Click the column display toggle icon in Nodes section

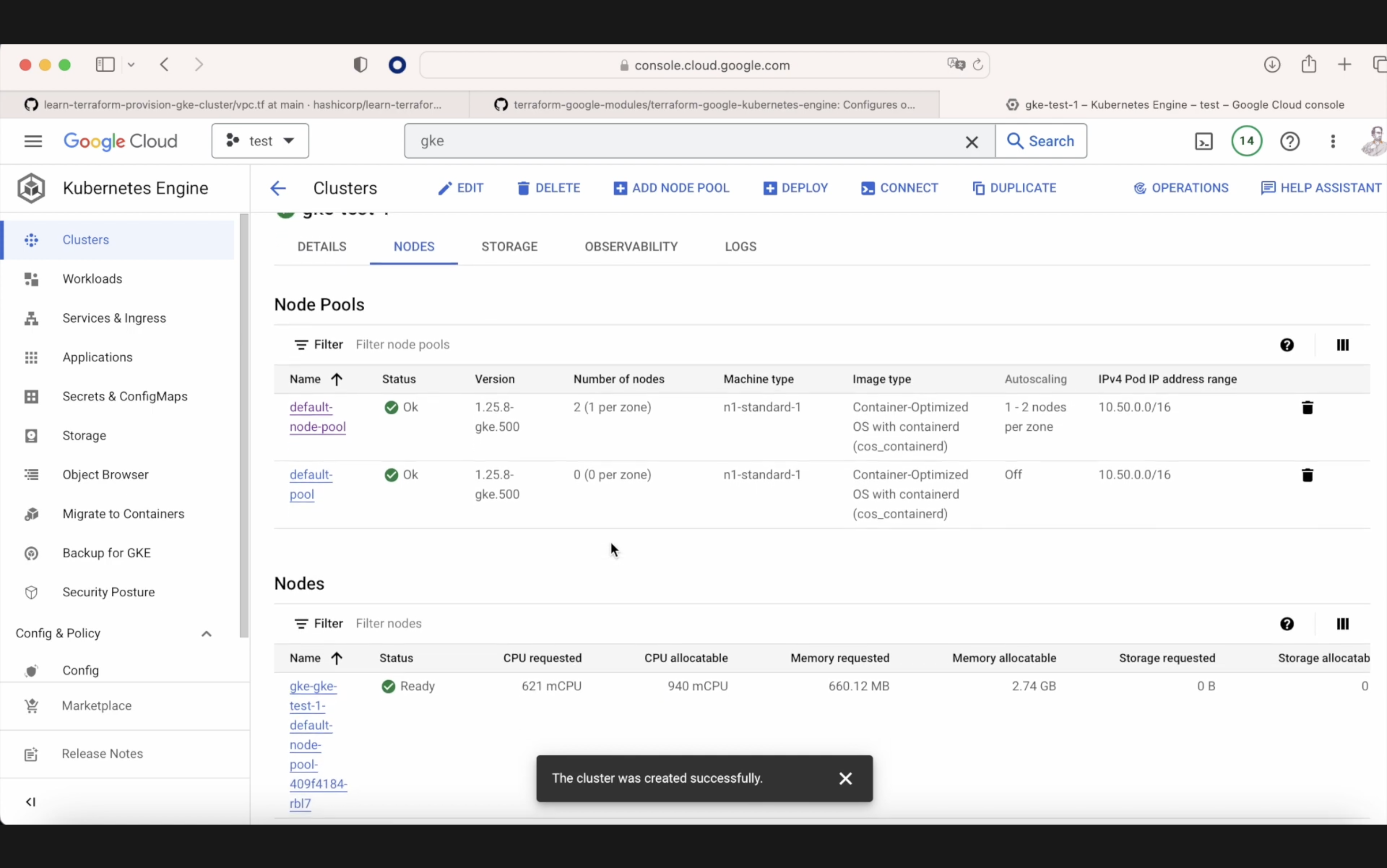pyautogui.click(x=1343, y=623)
